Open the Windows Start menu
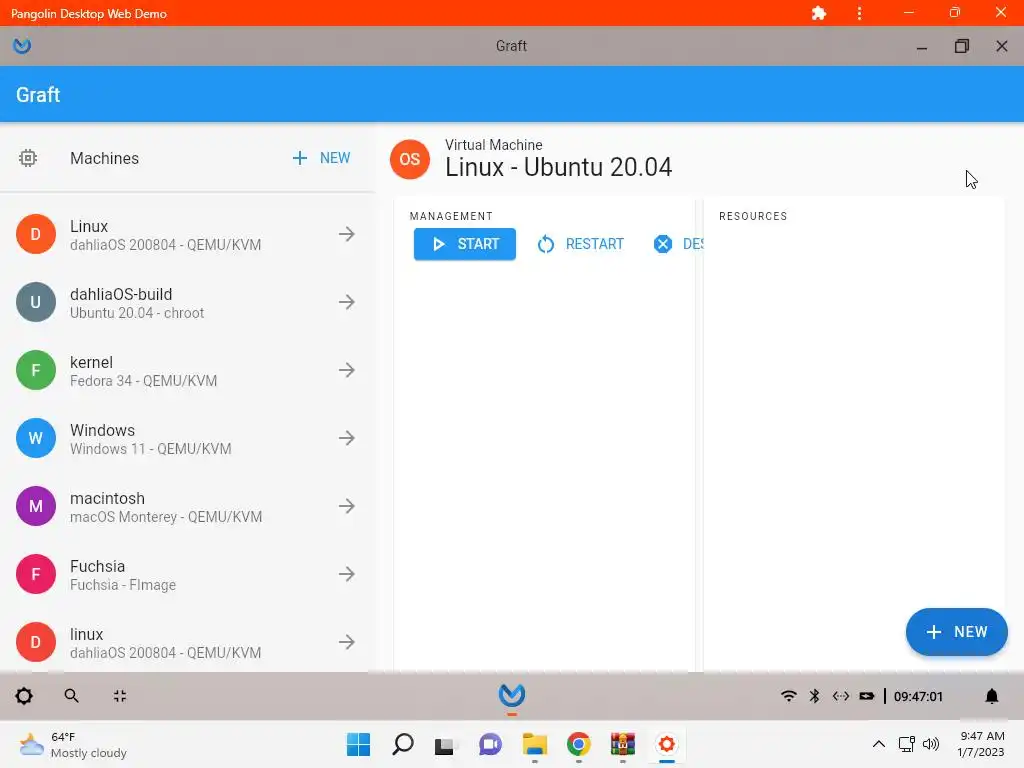 pos(358,744)
